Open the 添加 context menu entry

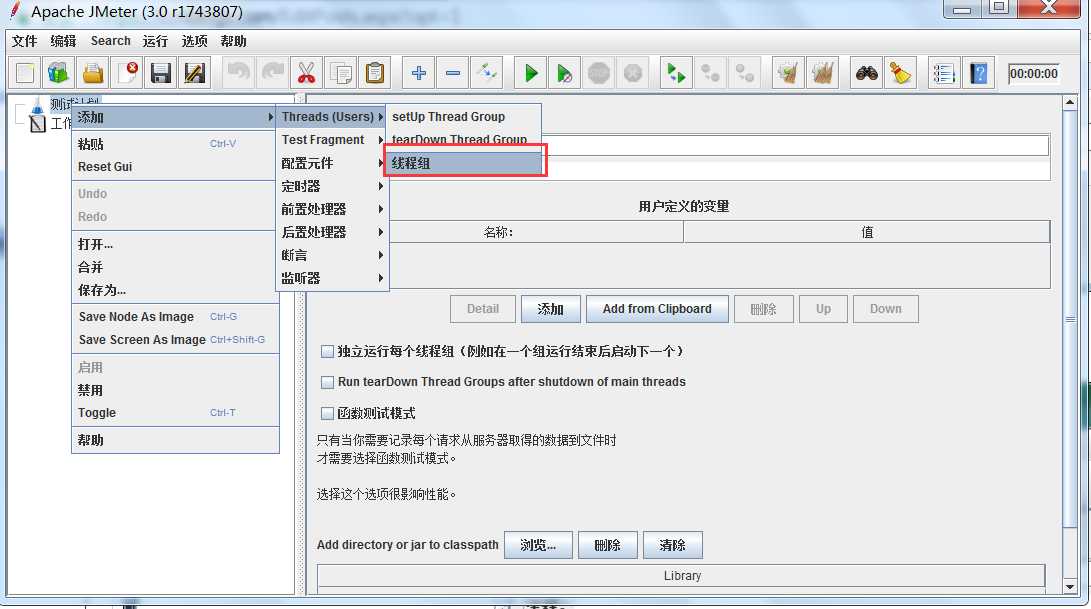(x=175, y=117)
